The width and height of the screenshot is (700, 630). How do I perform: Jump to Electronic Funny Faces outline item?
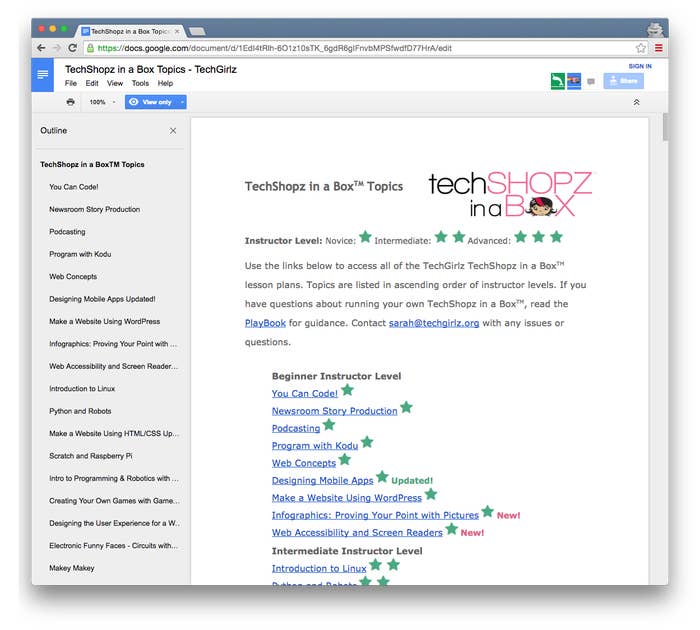coord(113,545)
